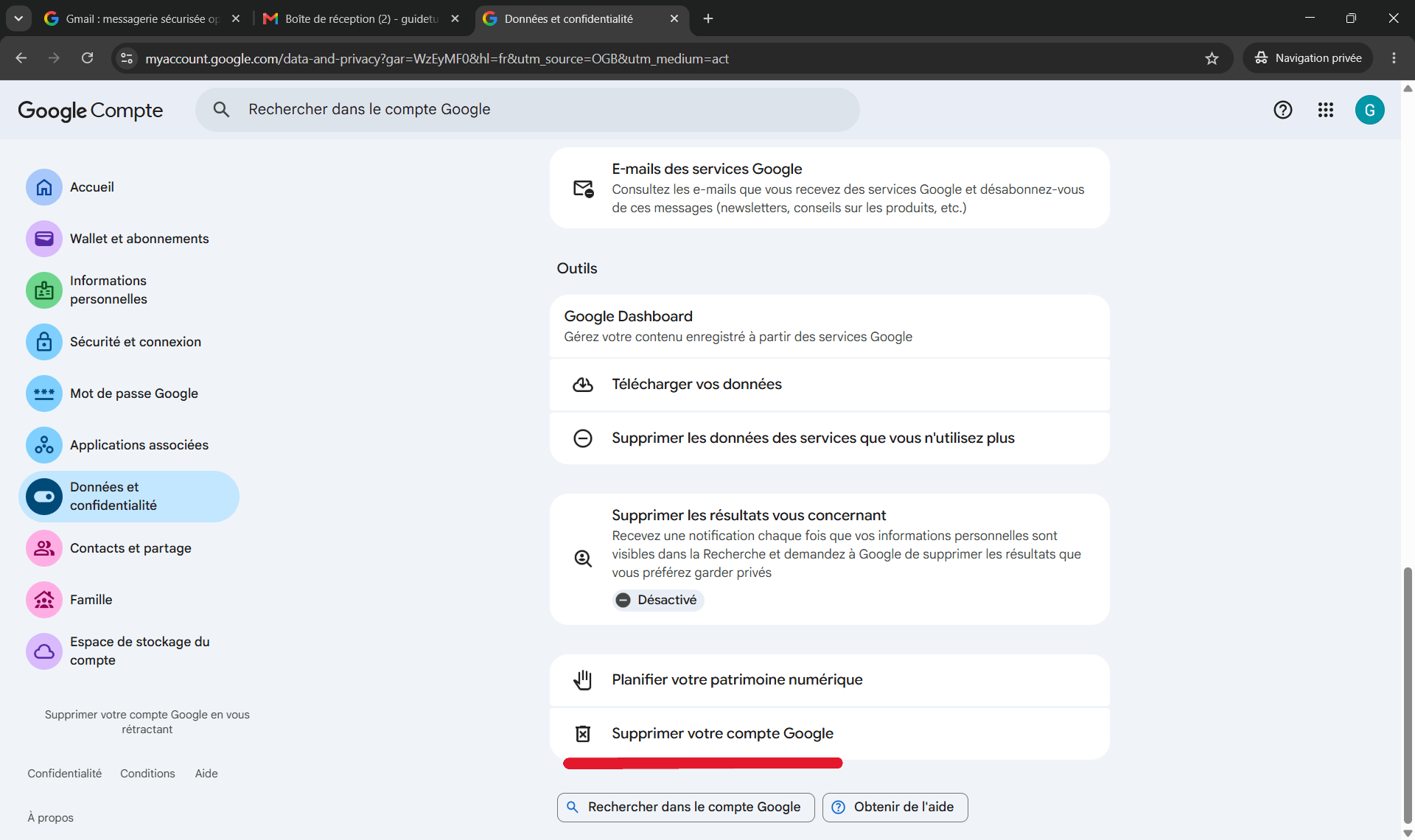Open a new browser tab

click(708, 18)
